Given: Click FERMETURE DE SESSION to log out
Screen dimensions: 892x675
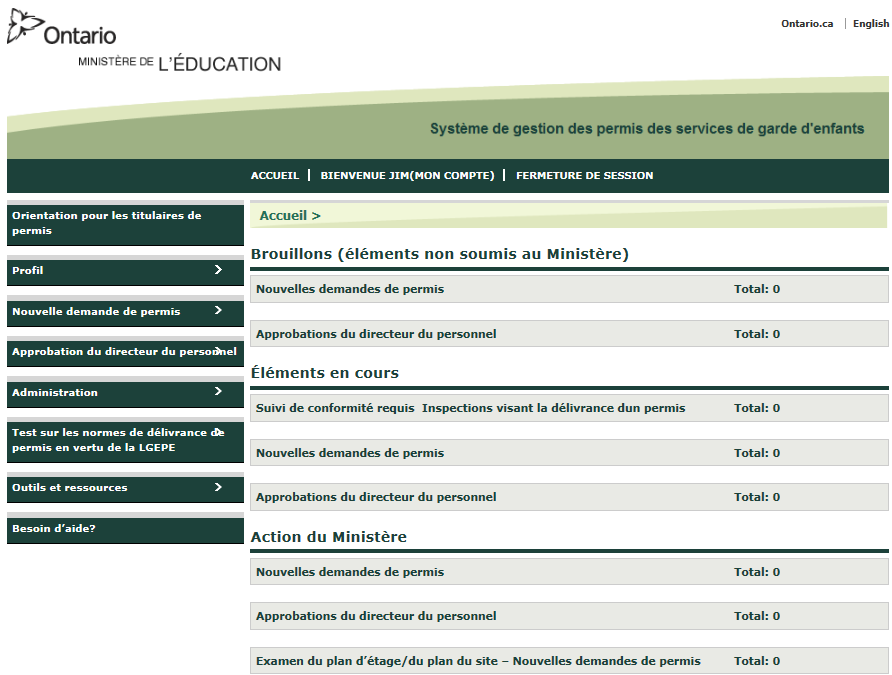Looking at the screenshot, I should coord(584,175).
